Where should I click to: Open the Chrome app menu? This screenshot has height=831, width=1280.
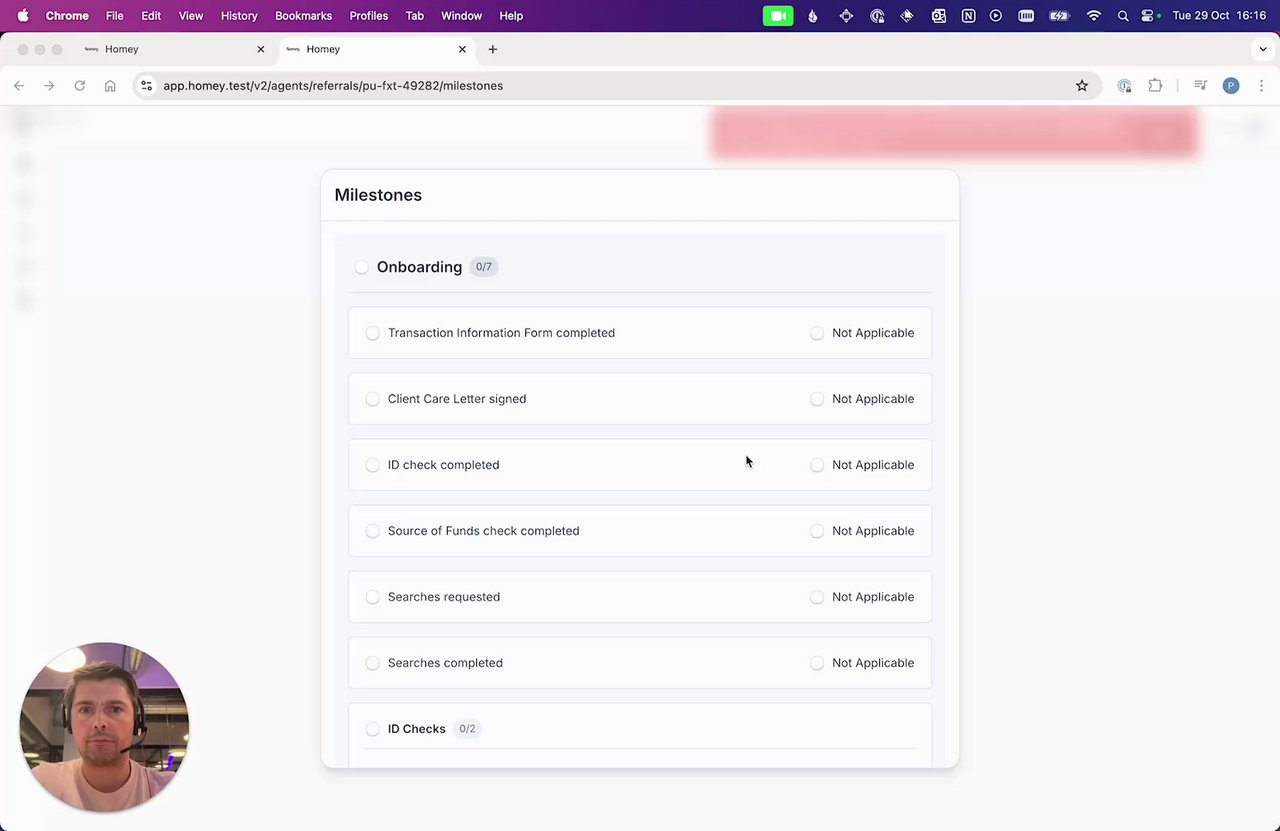(x=67, y=16)
